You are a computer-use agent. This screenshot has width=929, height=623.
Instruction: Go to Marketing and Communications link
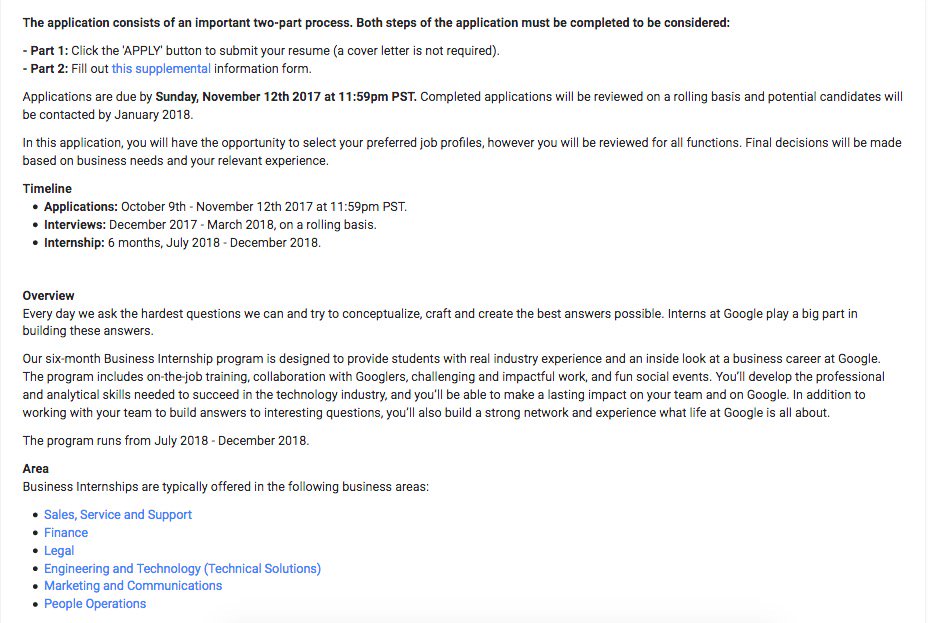133,586
